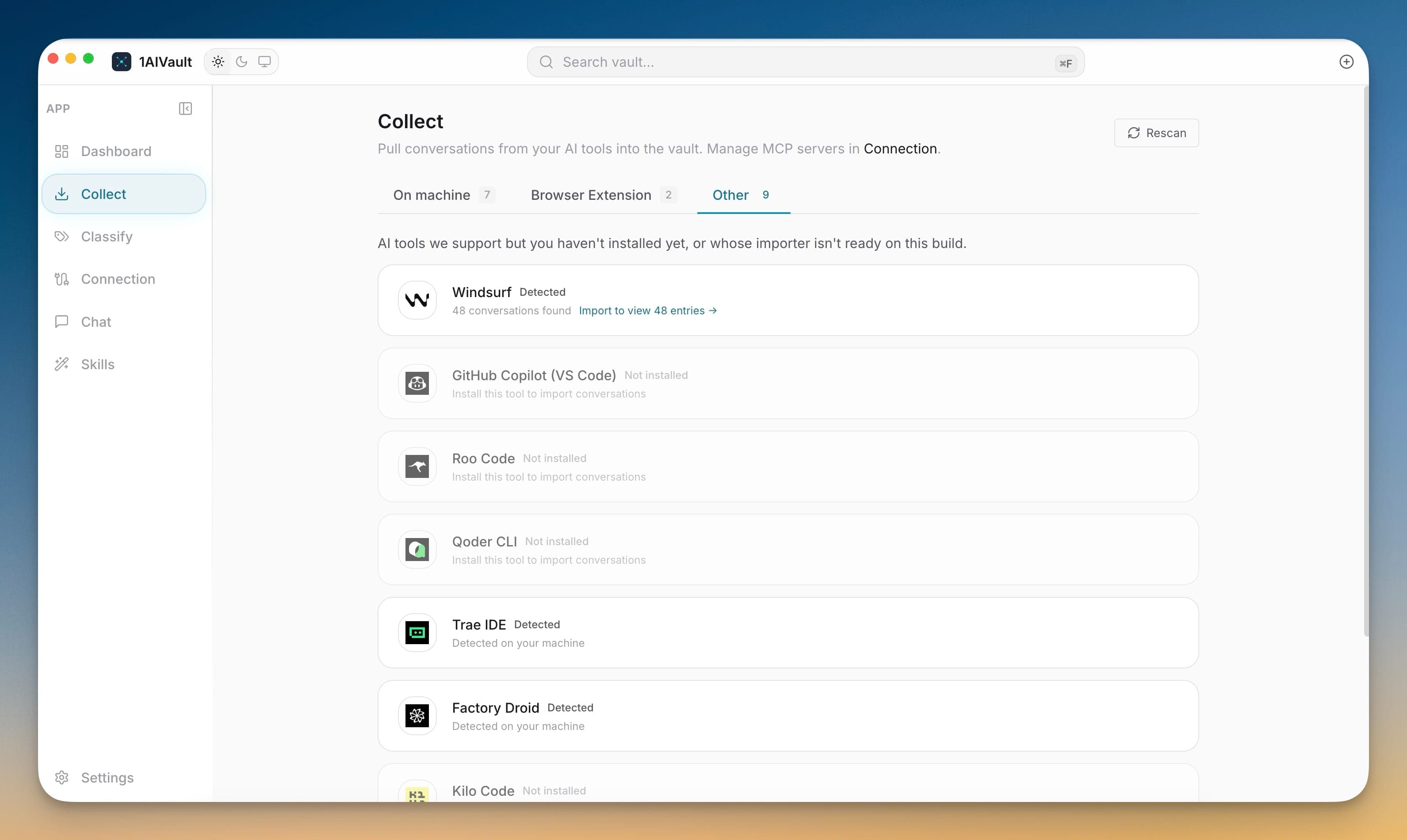Switch to the On machine tab

[444, 195]
